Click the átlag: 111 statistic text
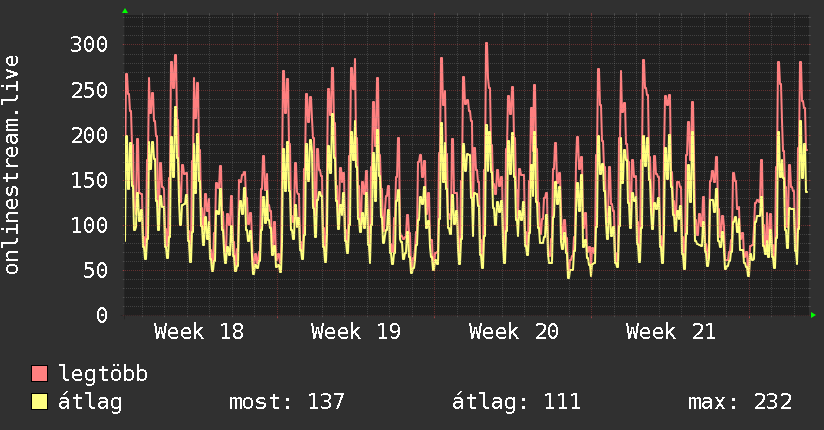This screenshot has width=824, height=430. [x=517, y=402]
